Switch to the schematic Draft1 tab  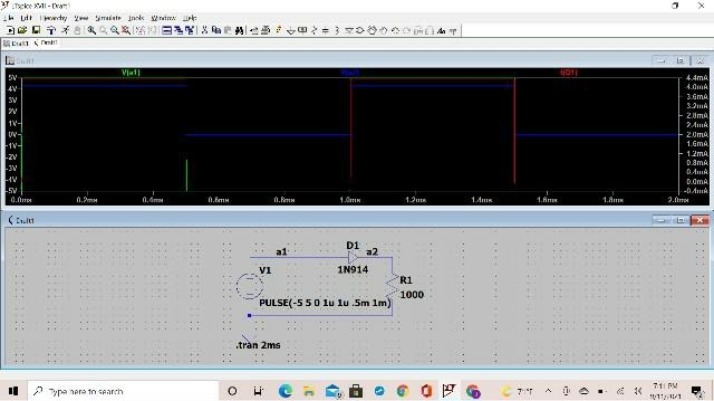pyautogui.click(x=46, y=43)
